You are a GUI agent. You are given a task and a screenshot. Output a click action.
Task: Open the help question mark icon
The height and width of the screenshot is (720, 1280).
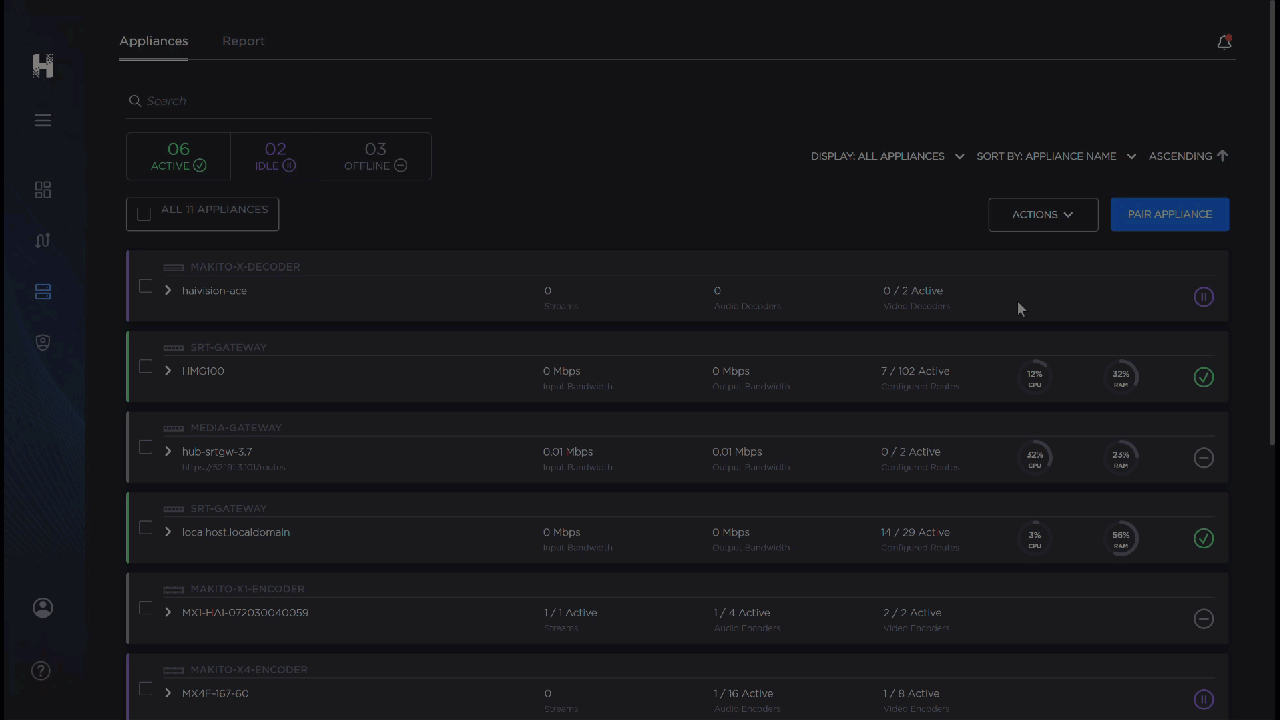[41, 670]
